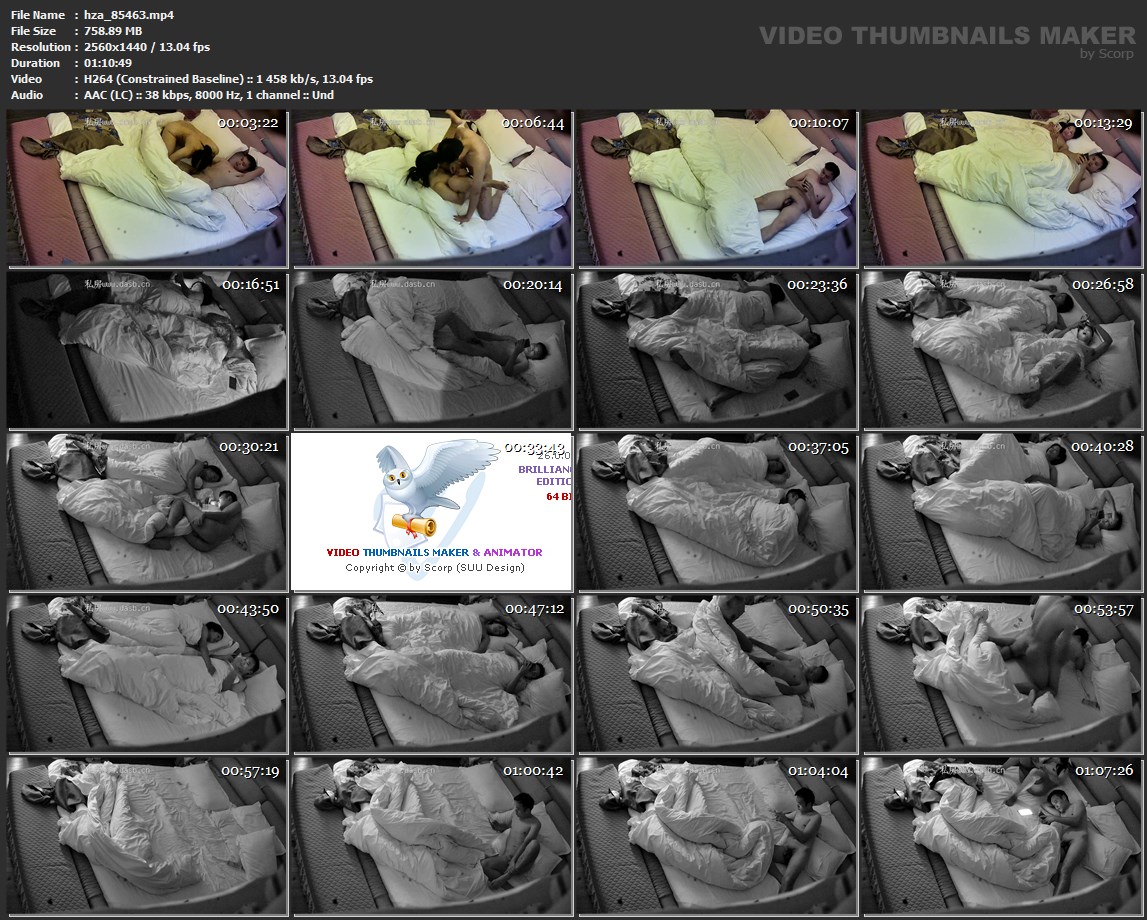Click the 'Audio' label
This screenshot has width=1147, height=920.
[x=27, y=95]
